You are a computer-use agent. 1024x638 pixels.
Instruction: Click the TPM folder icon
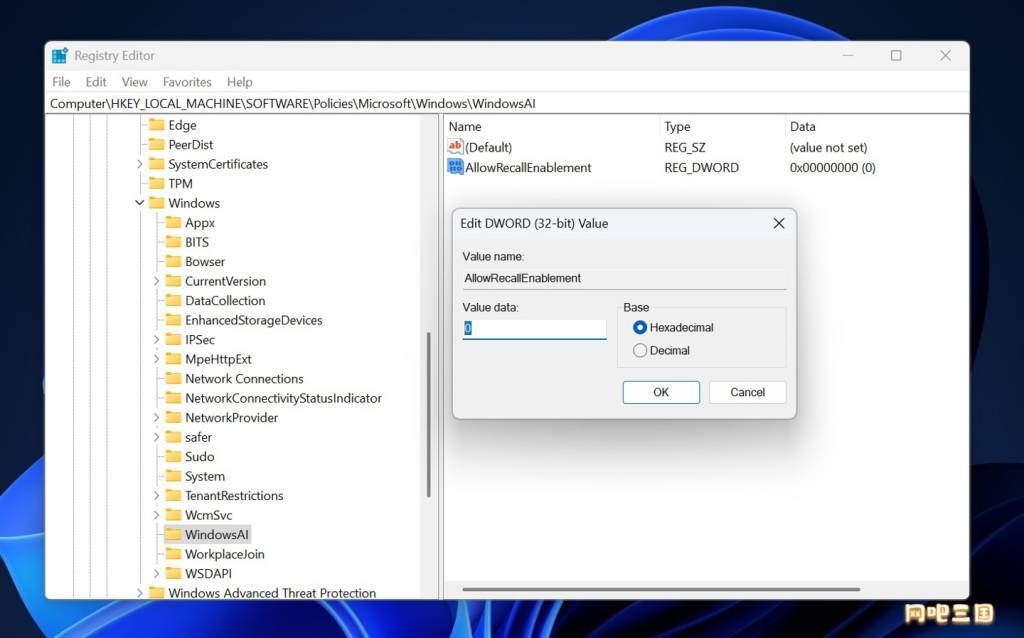(157, 183)
